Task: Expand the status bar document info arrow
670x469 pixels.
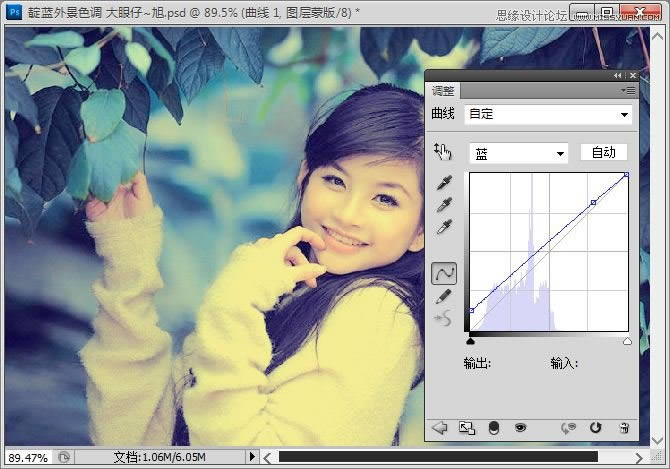Action: 254,457
